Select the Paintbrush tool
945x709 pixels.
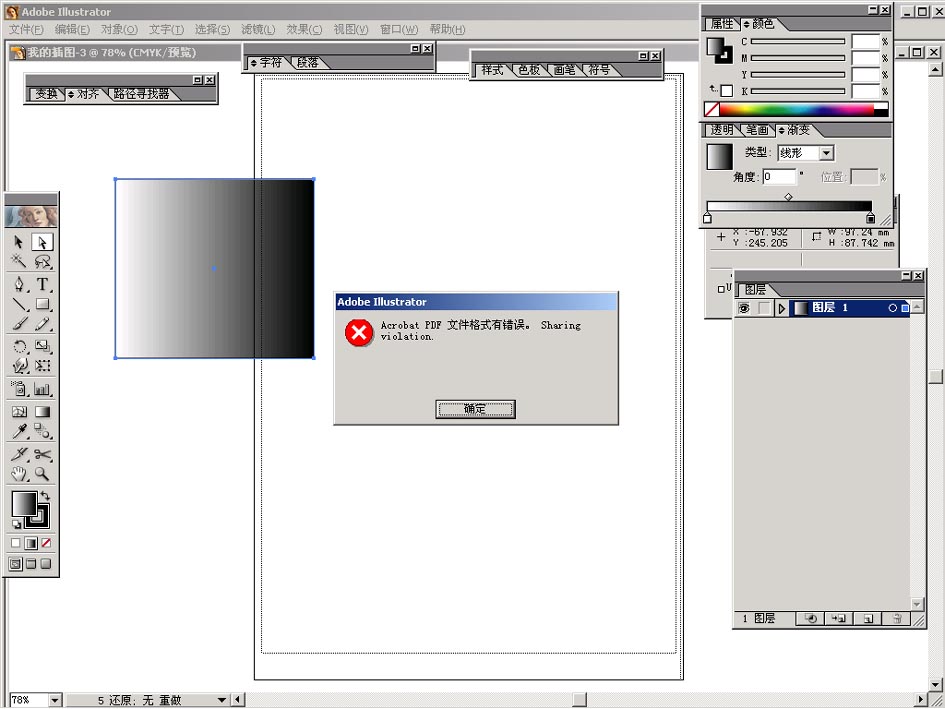click(x=19, y=324)
